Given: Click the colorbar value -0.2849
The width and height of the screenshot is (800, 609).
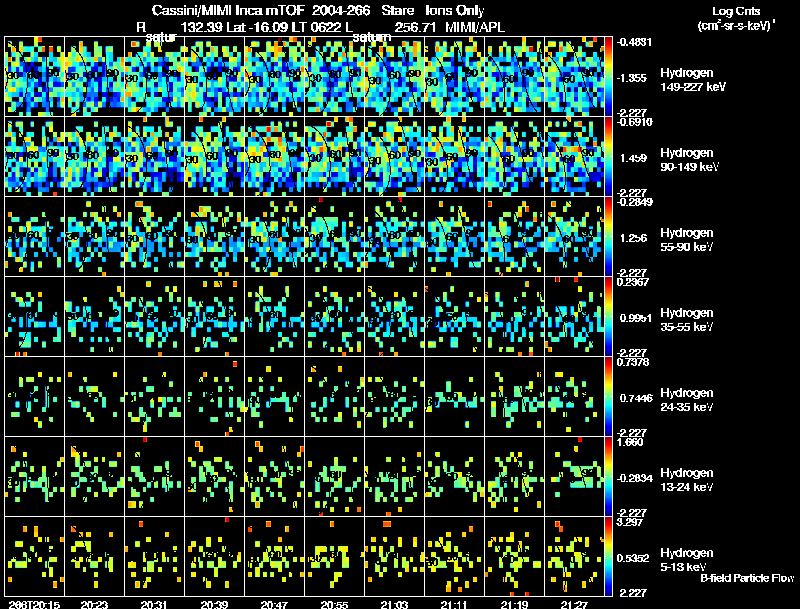Looking at the screenshot, I should tap(635, 202).
